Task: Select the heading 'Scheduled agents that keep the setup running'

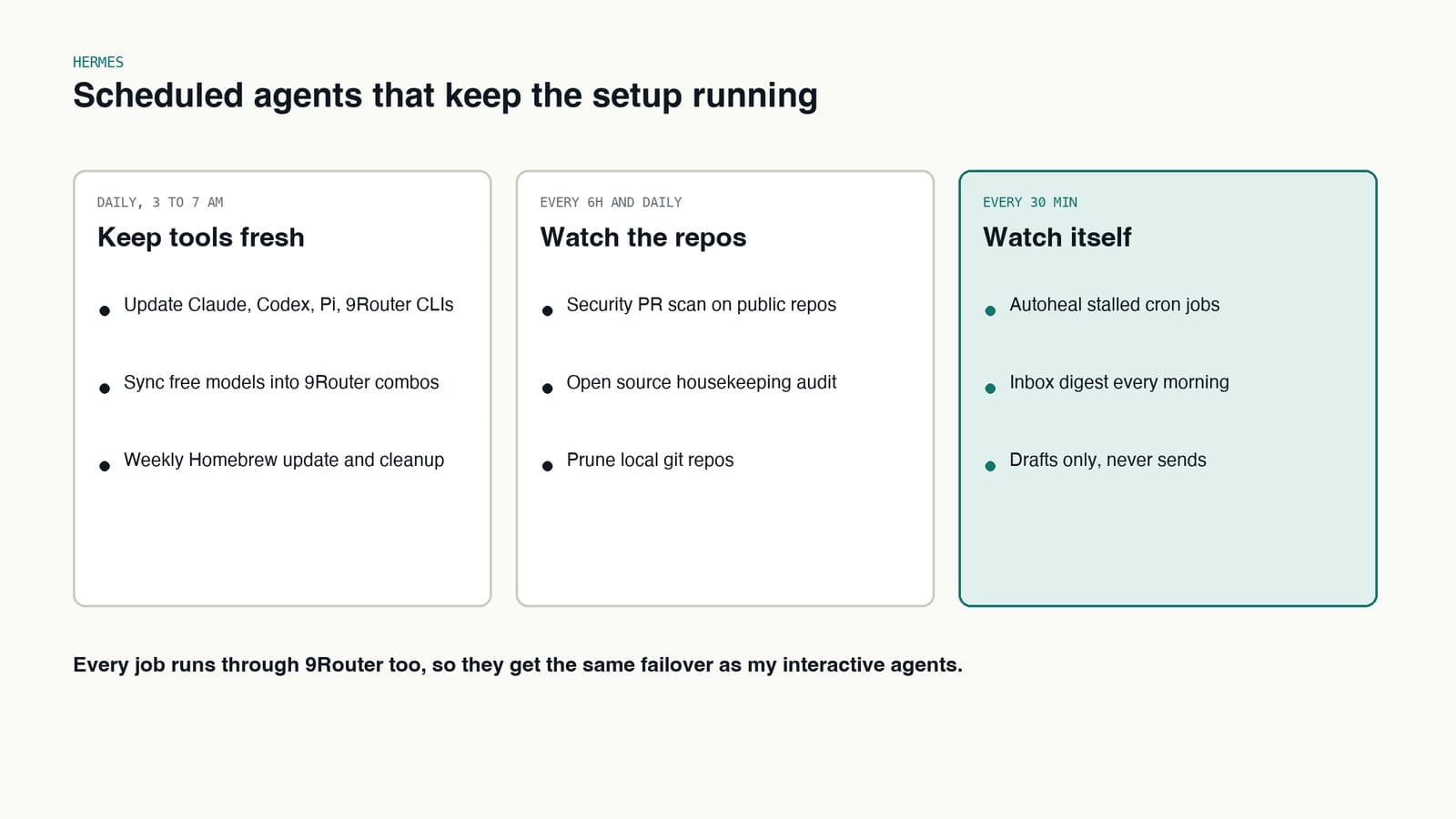Action: click(445, 96)
